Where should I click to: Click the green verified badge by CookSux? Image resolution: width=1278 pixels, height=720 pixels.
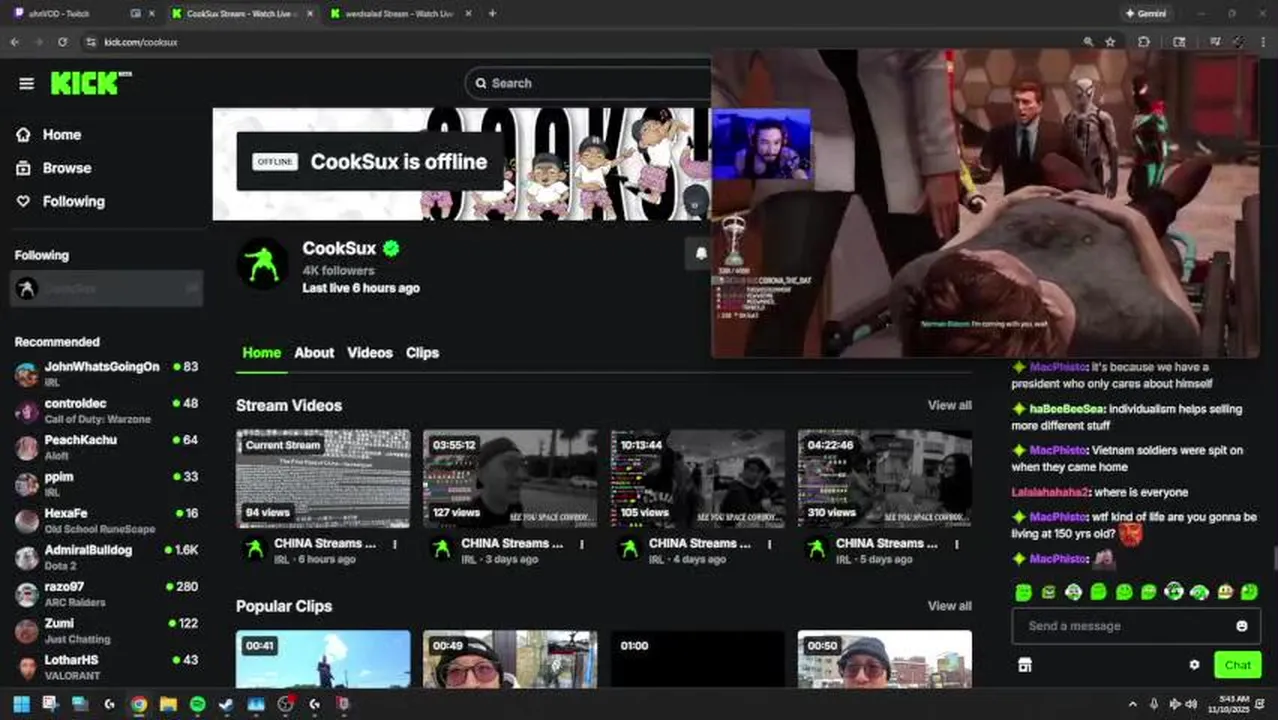tap(391, 248)
